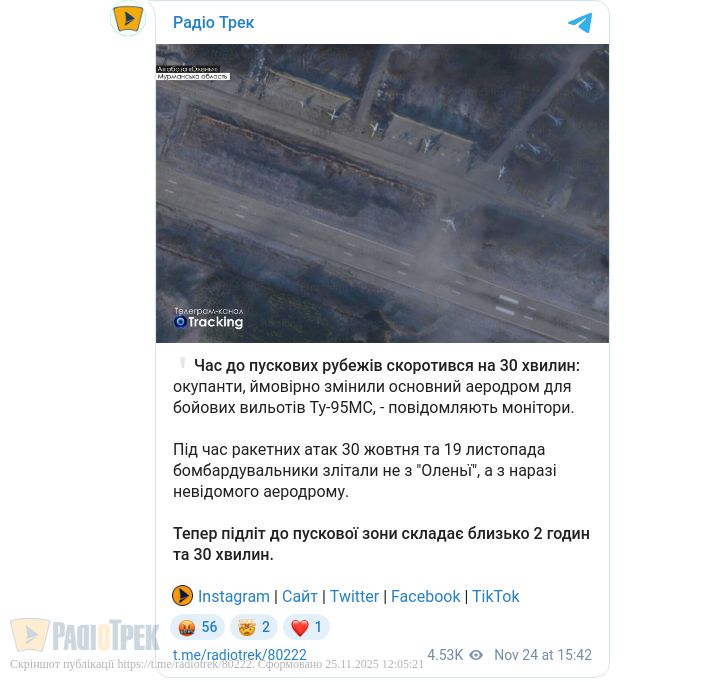Click the eye views icon
This screenshot has width=720, height=682.
click(476, 655)
